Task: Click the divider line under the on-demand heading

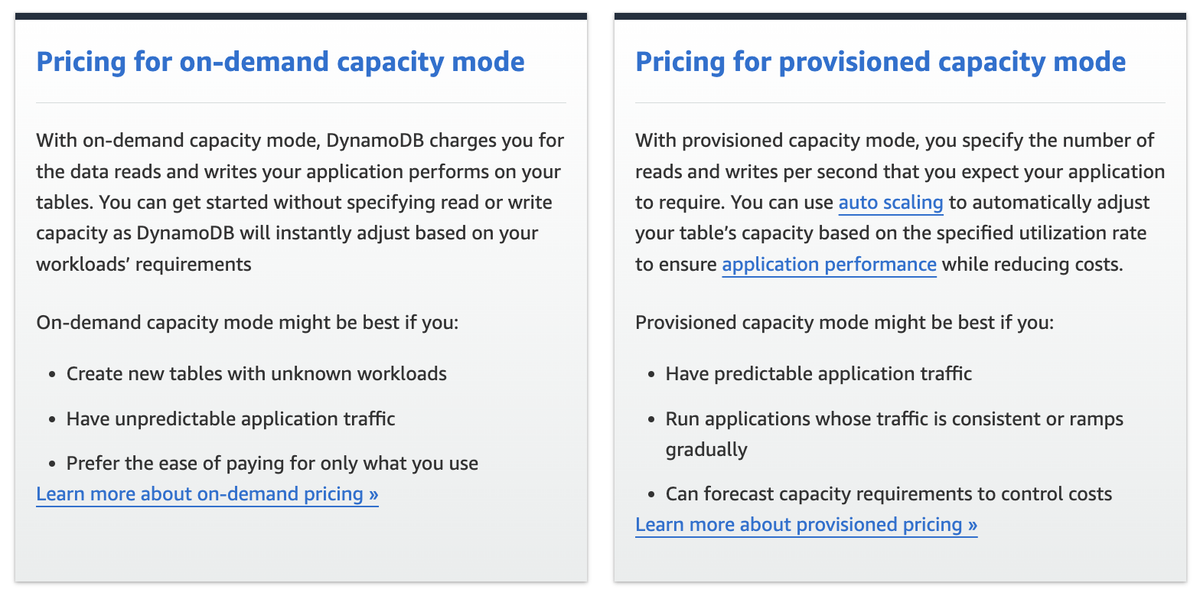Action: click(301, 102)
